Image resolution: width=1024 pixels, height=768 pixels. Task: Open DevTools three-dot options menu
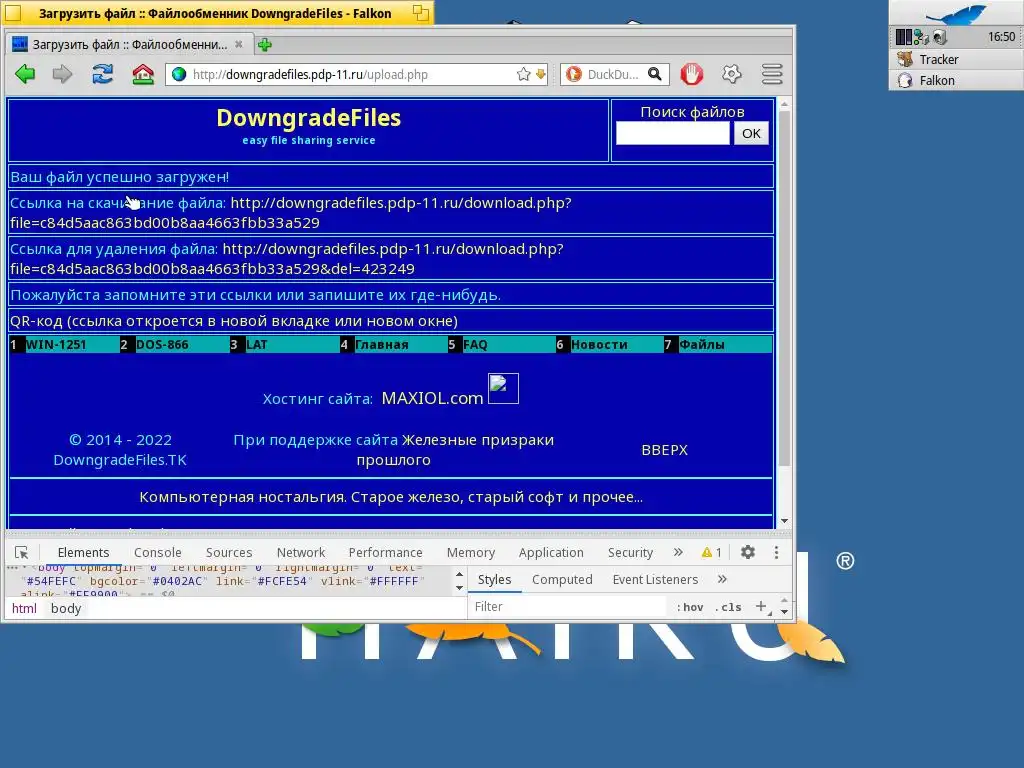[x=776, y=552]
